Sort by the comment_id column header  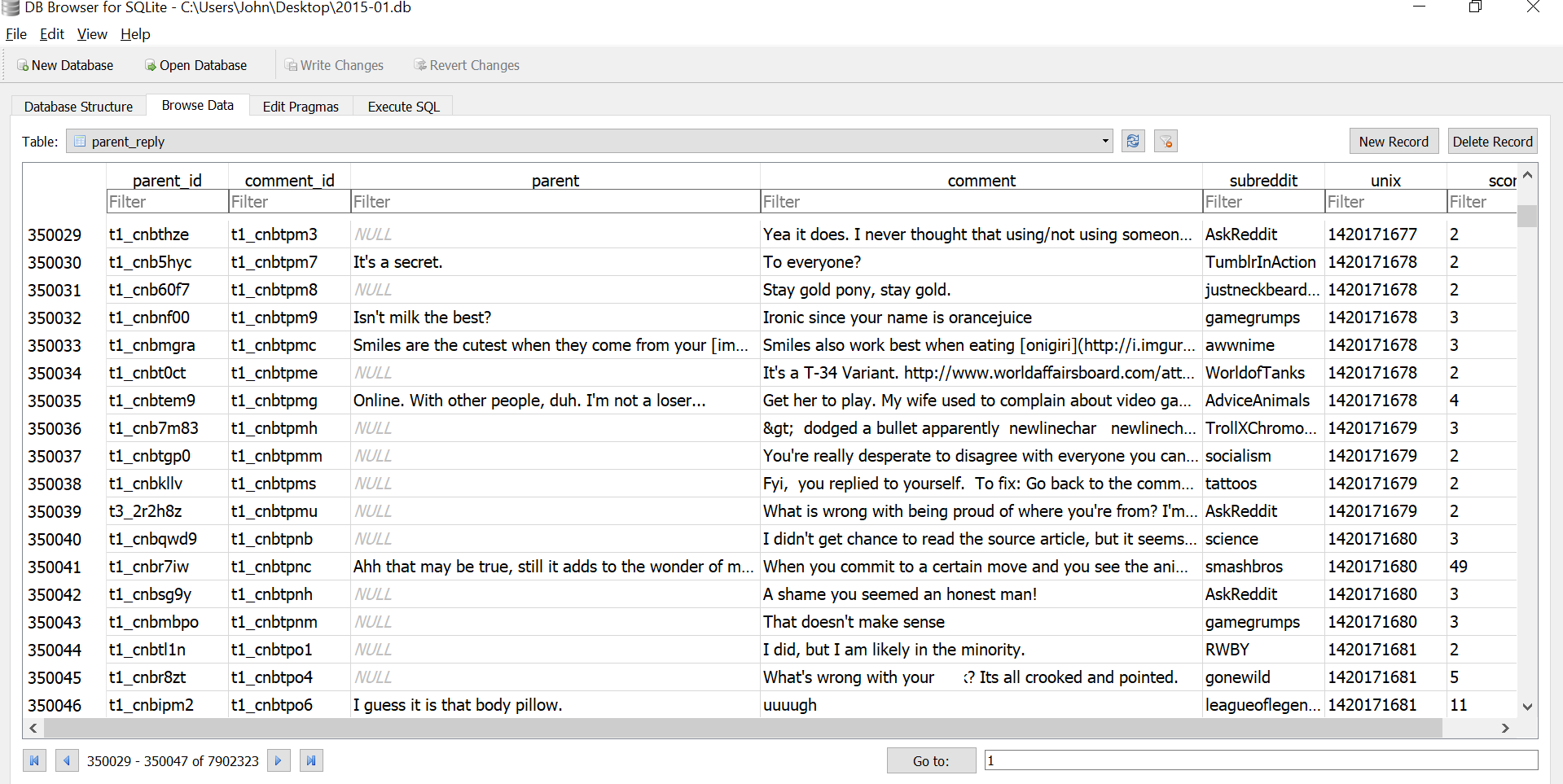pos(290,180)
